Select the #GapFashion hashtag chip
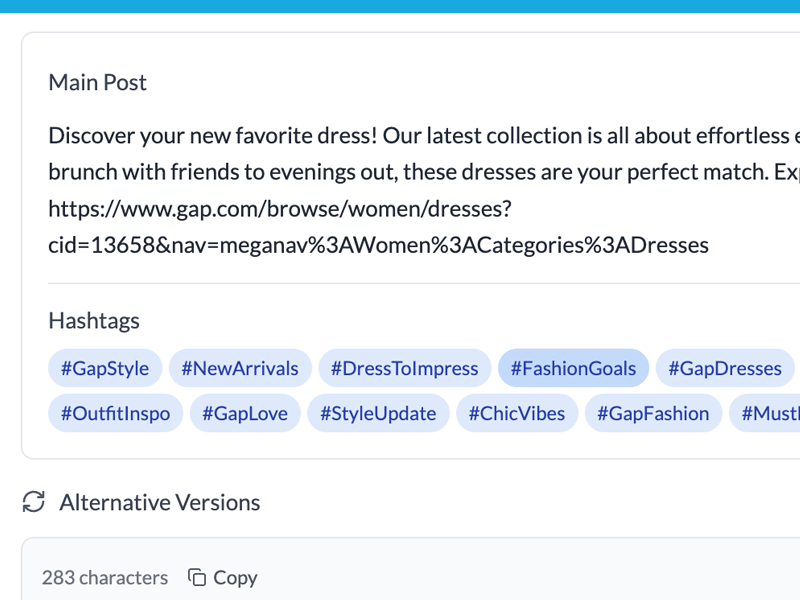 pyautogui.click(x=654, y=413)
